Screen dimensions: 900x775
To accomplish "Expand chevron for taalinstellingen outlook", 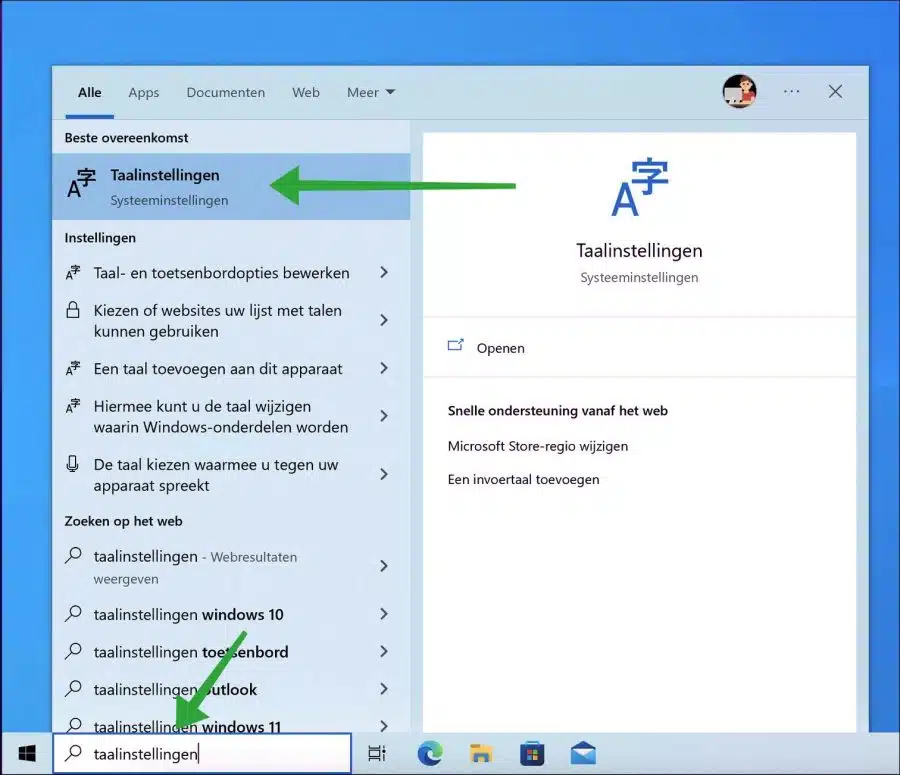I will pyautogui.click(x=384, y=689).
